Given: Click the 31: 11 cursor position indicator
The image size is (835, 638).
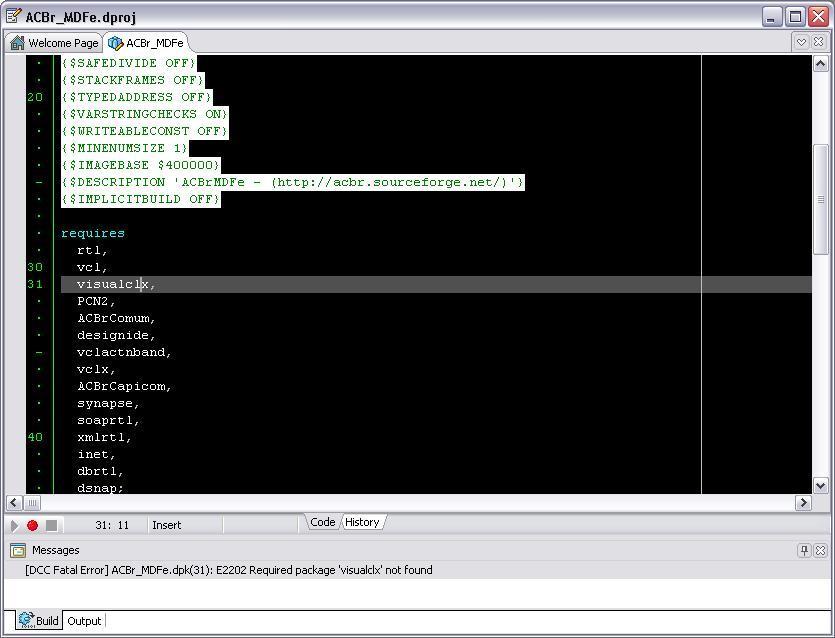Looking at the screenshot, I should pyautogui.click(x=112, y=525).
